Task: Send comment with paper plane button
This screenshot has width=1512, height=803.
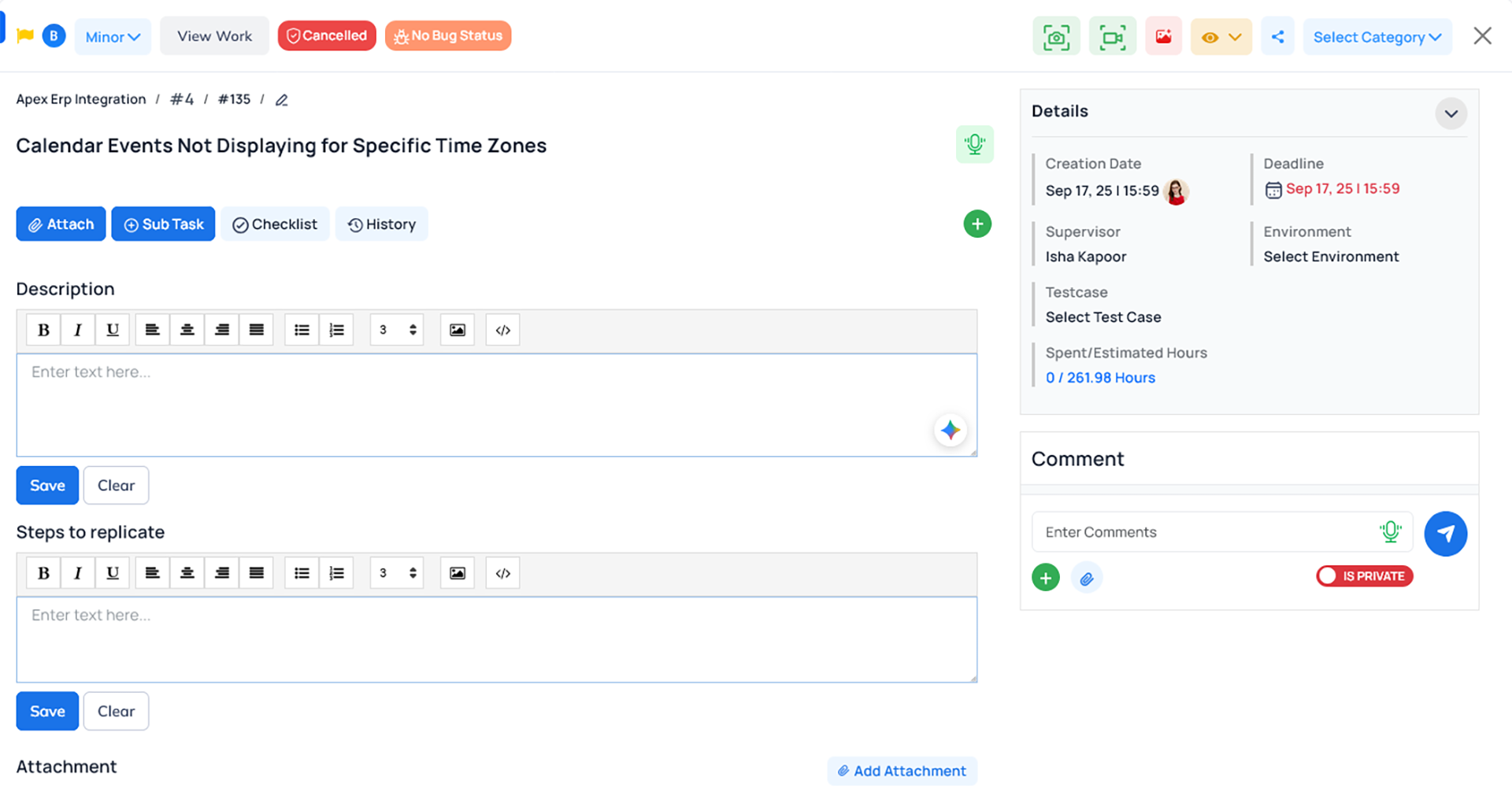Action: pyautogui.click(x=1445, y=534)
